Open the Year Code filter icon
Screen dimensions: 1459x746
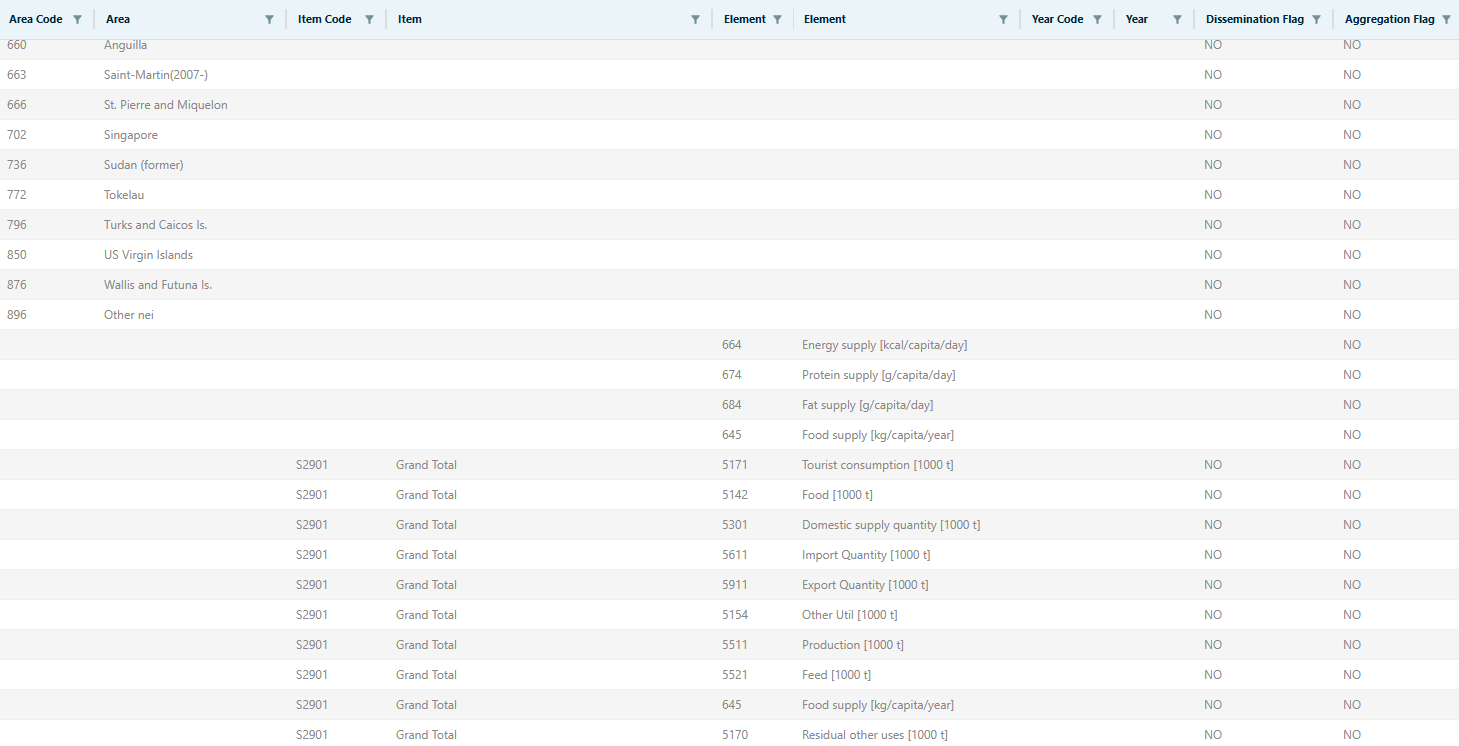point(1097,19)
